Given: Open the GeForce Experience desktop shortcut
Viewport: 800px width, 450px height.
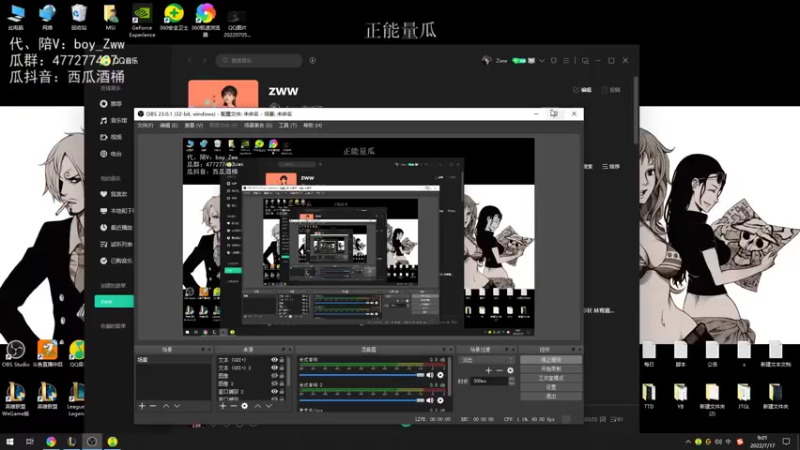Looking at the screenshot, I should pyautogui.click(x=142, y=21).
